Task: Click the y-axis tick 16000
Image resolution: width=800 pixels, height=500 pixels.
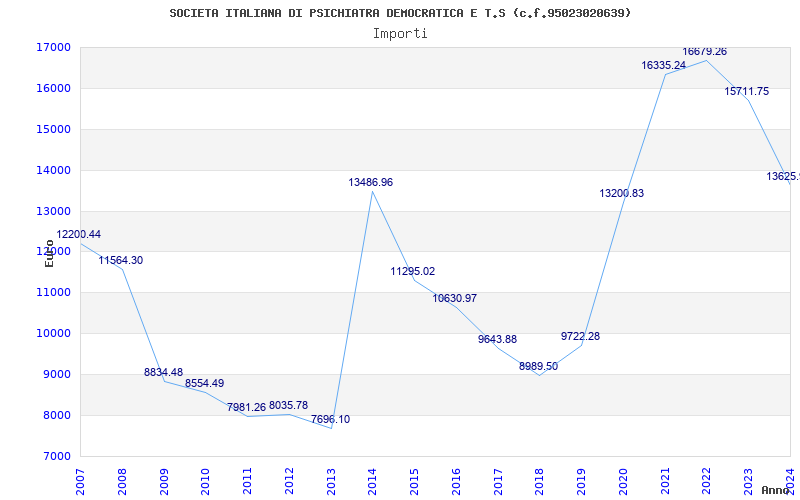Action: (53, 89)
